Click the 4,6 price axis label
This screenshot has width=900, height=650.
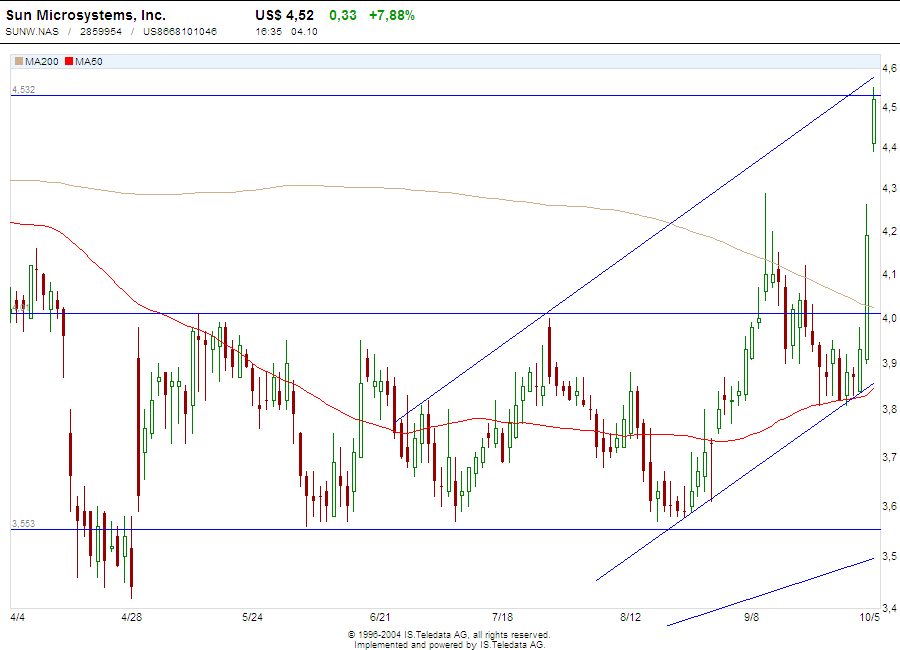click(x=890, y=68)
